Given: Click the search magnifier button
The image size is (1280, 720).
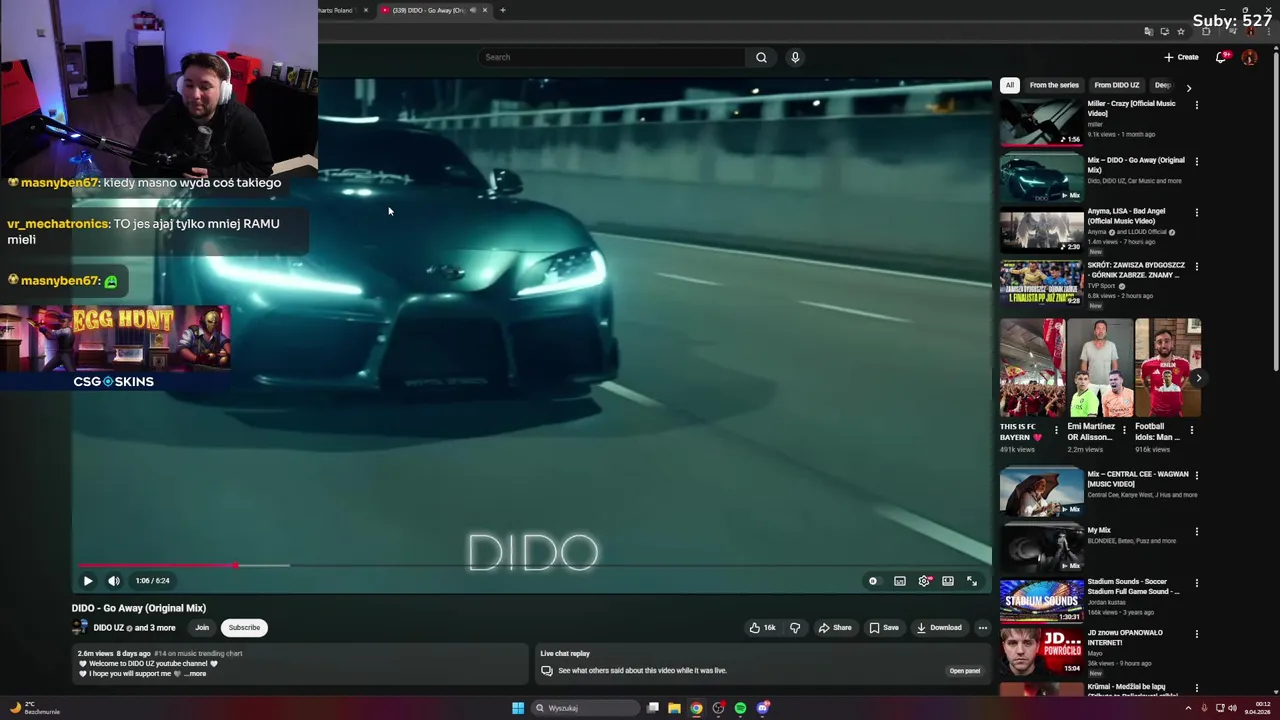Looking at the screenshot, I should (x=761, y=57).
